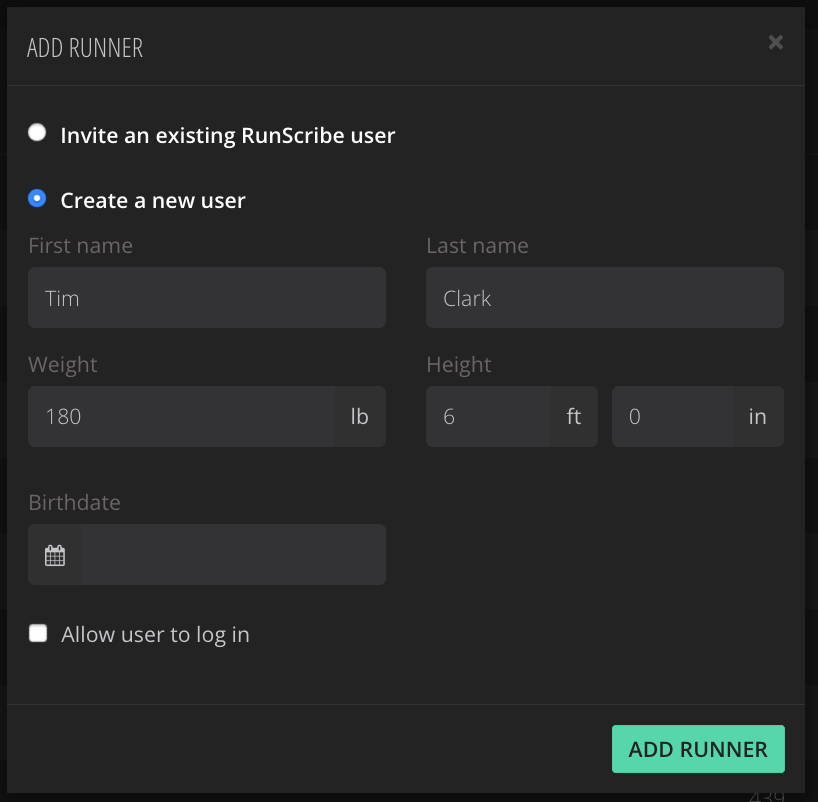818x802 pixels.
Task: Click the Height feet field
Action: [488, 416]
